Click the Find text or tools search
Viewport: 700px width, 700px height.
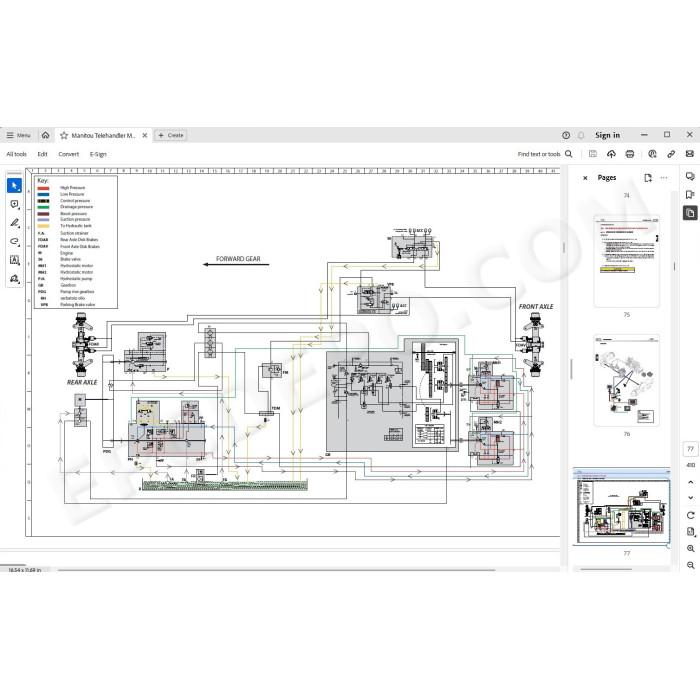click(x=545, y=154)
